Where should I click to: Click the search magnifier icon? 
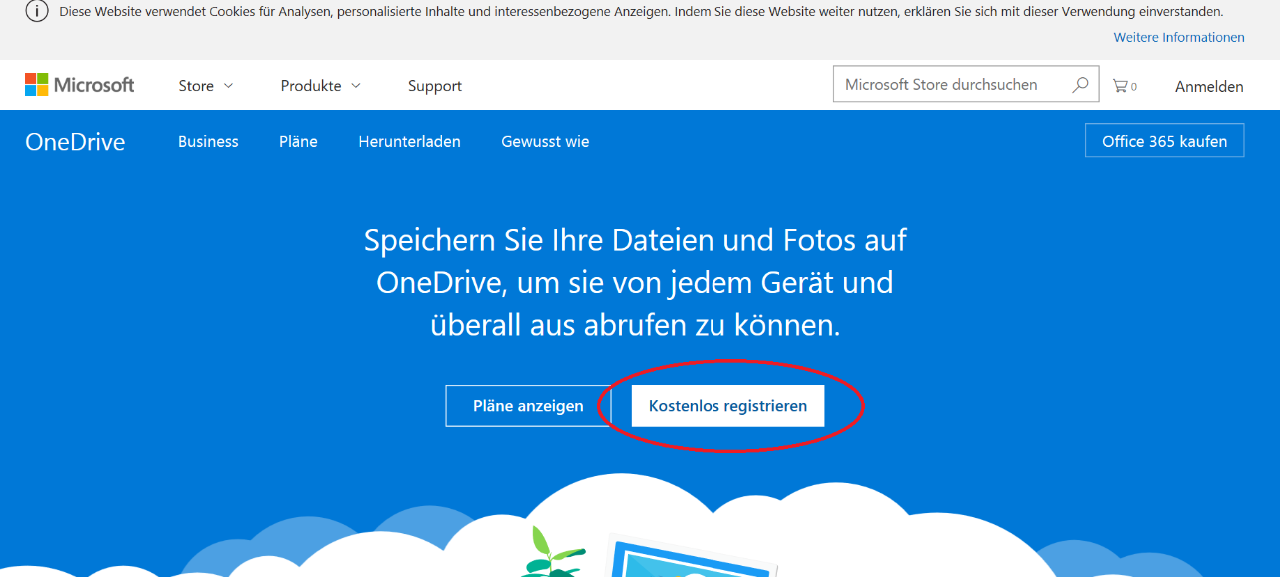tap(1080, 85)
